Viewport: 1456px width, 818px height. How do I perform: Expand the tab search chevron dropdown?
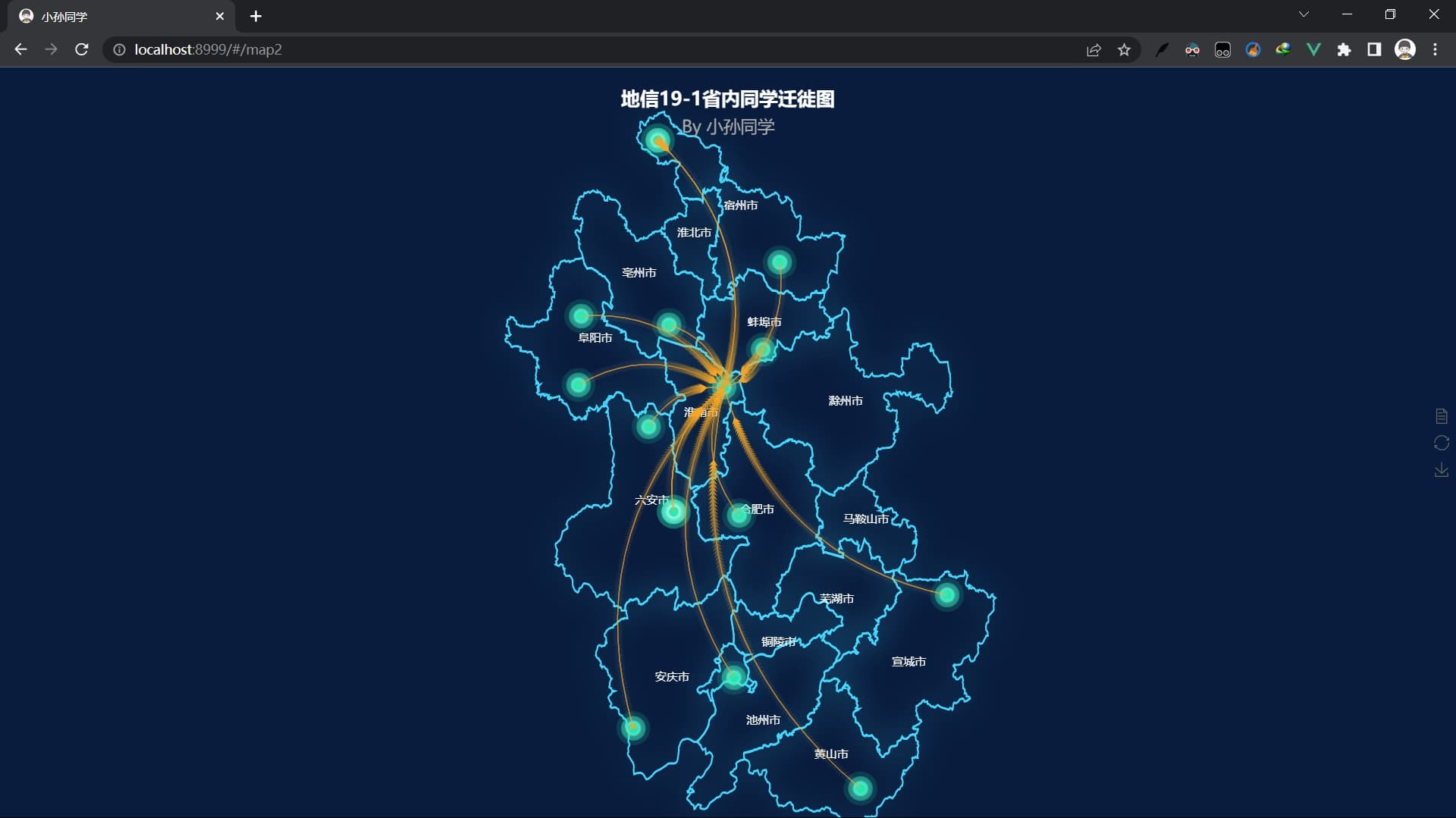pyautogui.click(x=1304, y=14)
